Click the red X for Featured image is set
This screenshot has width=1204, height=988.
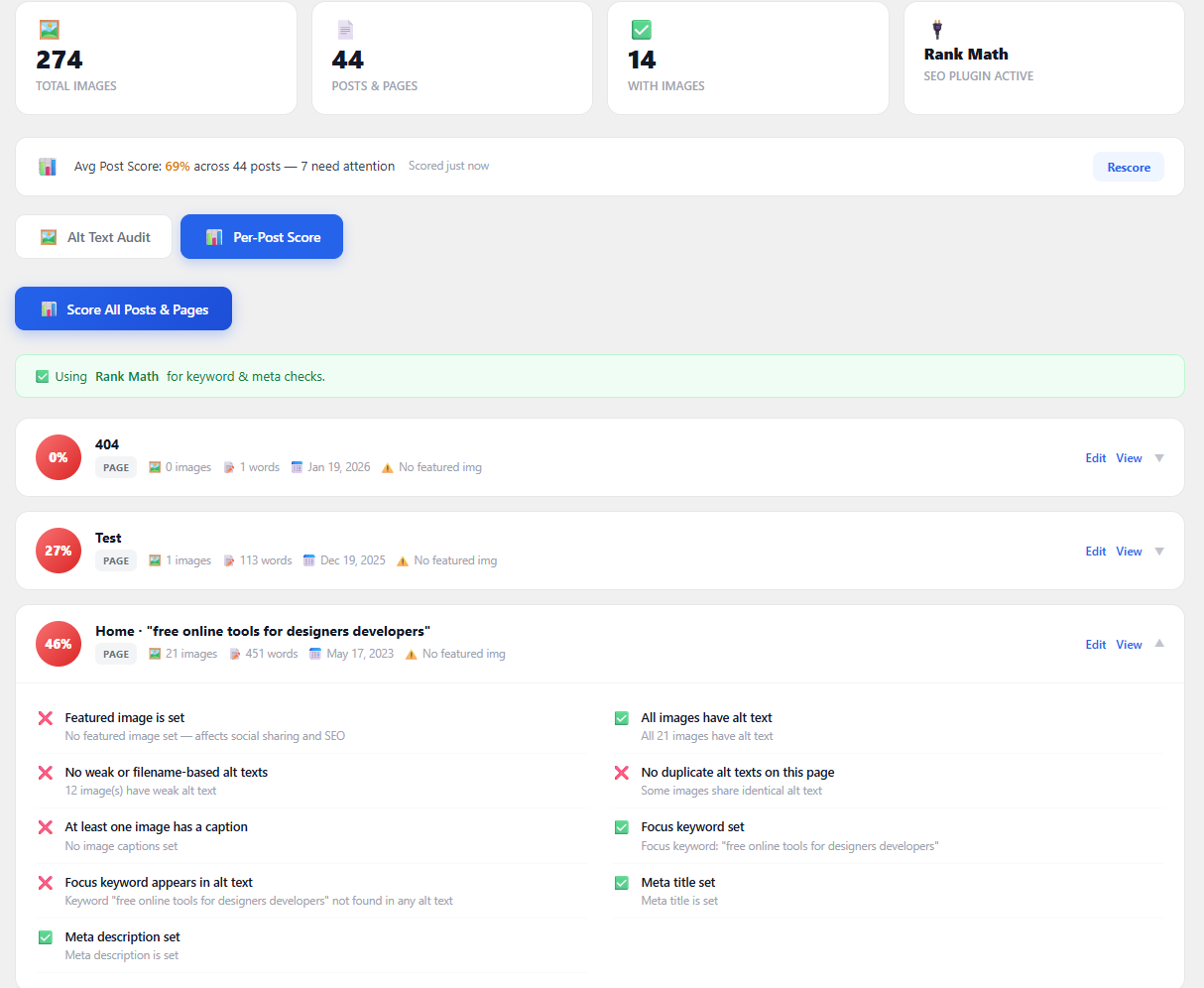click(x=46, y=718)
